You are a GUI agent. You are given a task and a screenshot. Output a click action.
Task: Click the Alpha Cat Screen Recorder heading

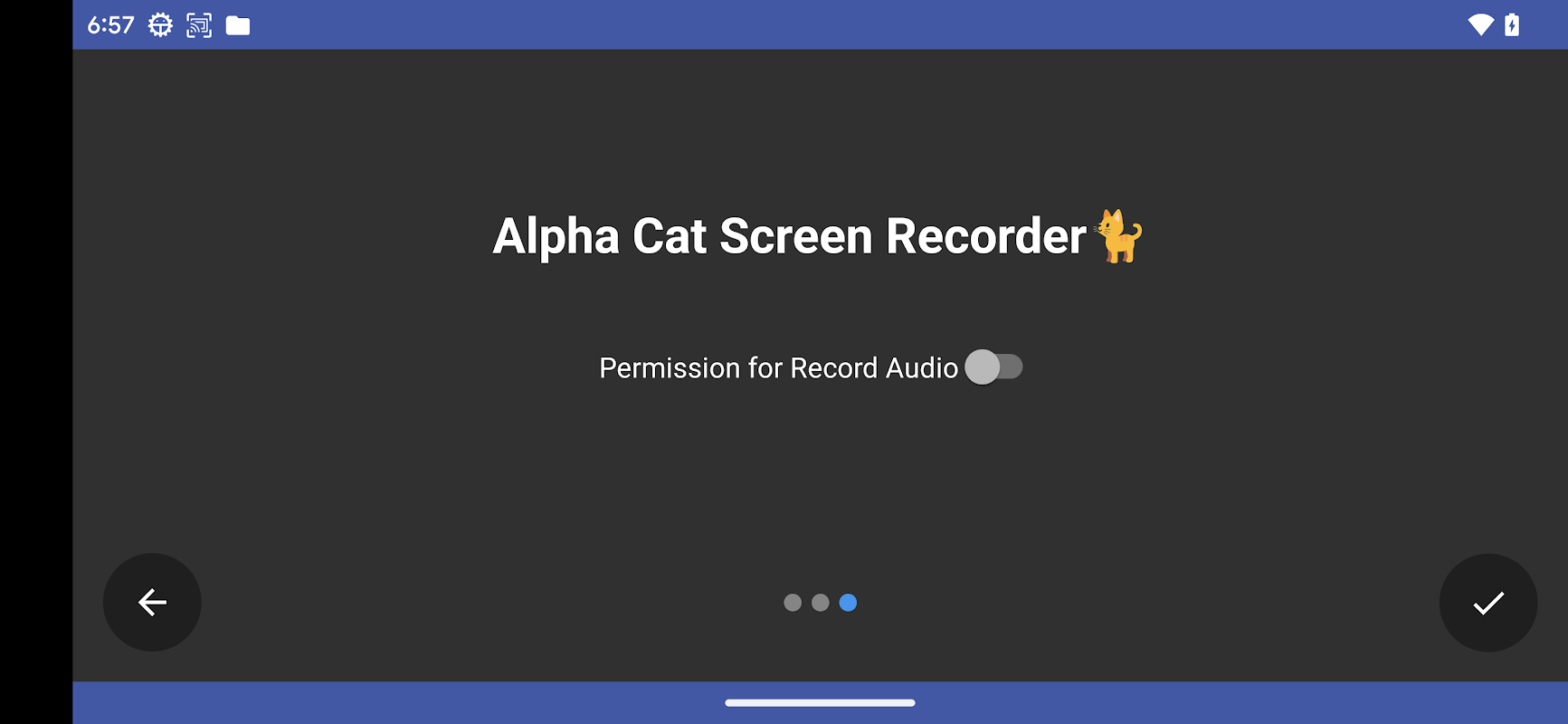pyautogui.click(x=789, y=236)
